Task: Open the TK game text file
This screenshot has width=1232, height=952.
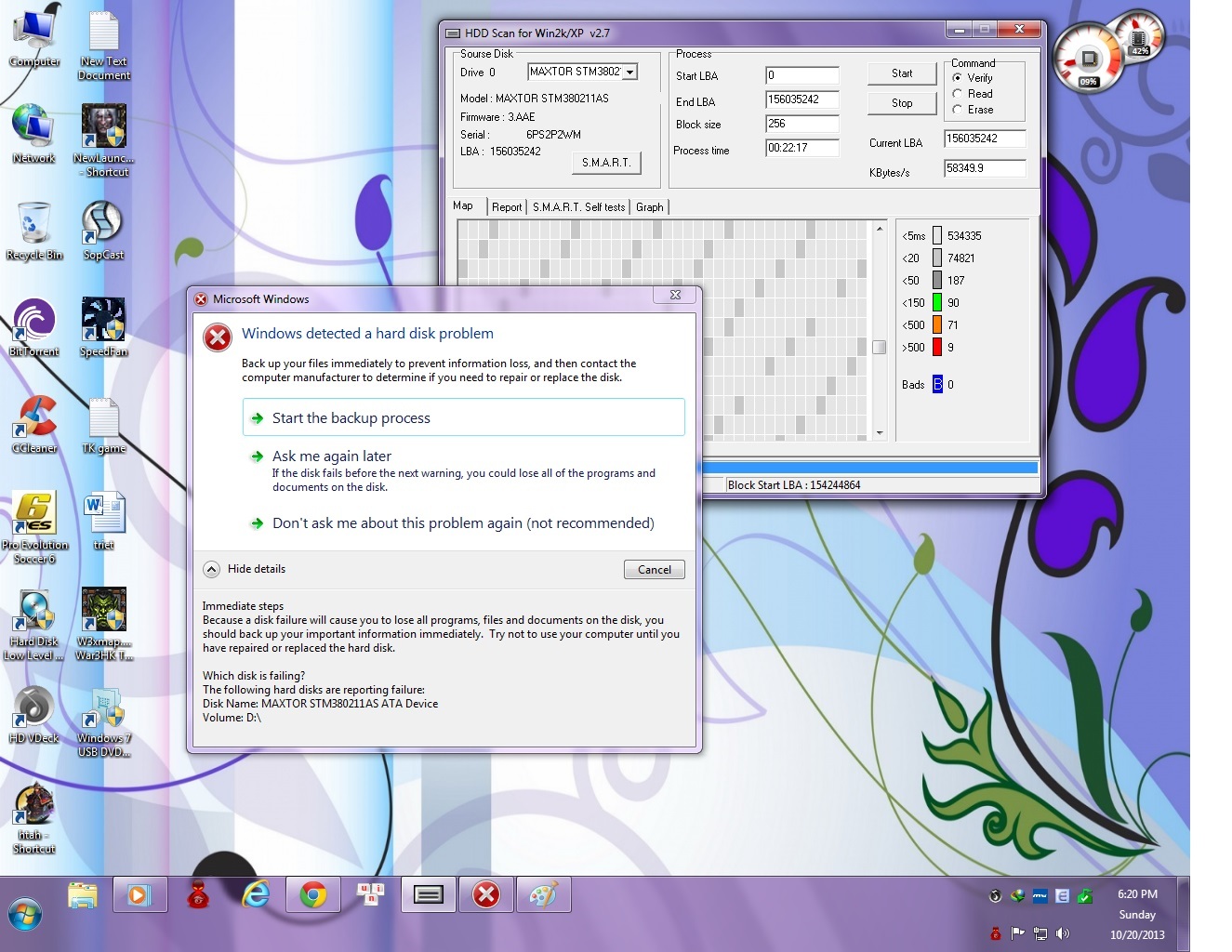Action: coord(103,424)
